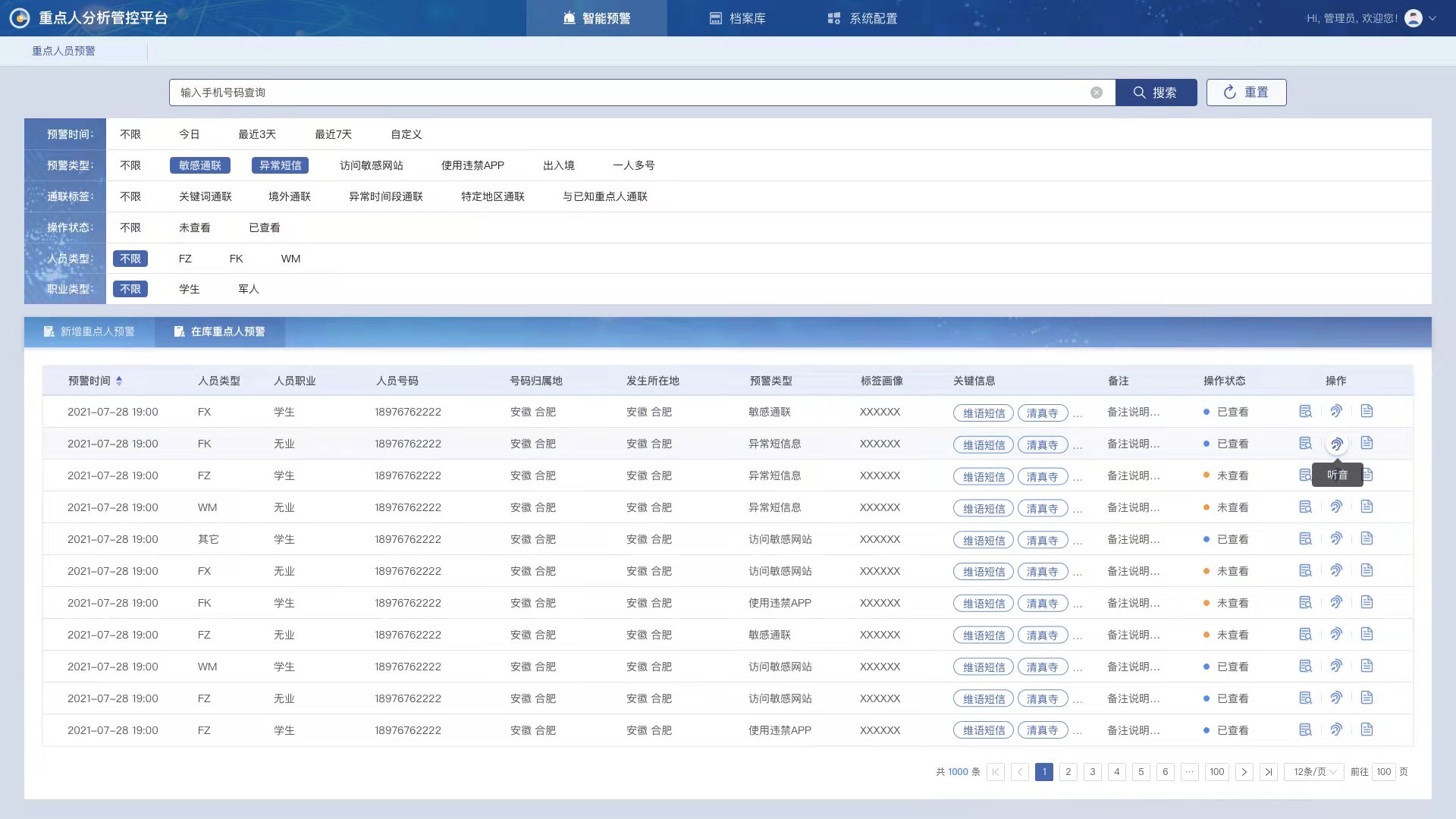Select 在库重点人预警 tab
The image size is (1456, 819).
coord(220,331)
